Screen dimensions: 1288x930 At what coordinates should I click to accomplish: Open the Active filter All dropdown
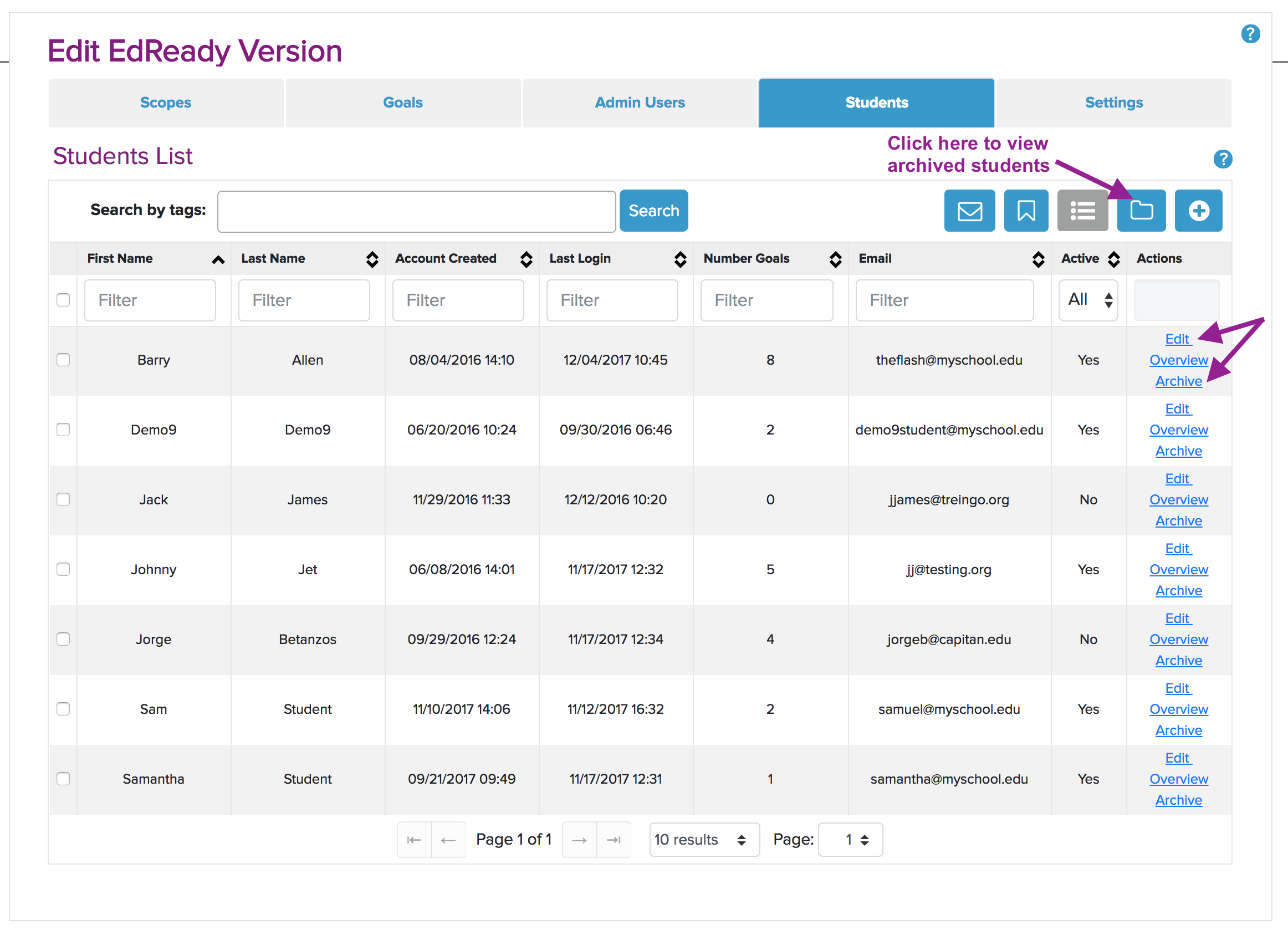pos(1088,300)
